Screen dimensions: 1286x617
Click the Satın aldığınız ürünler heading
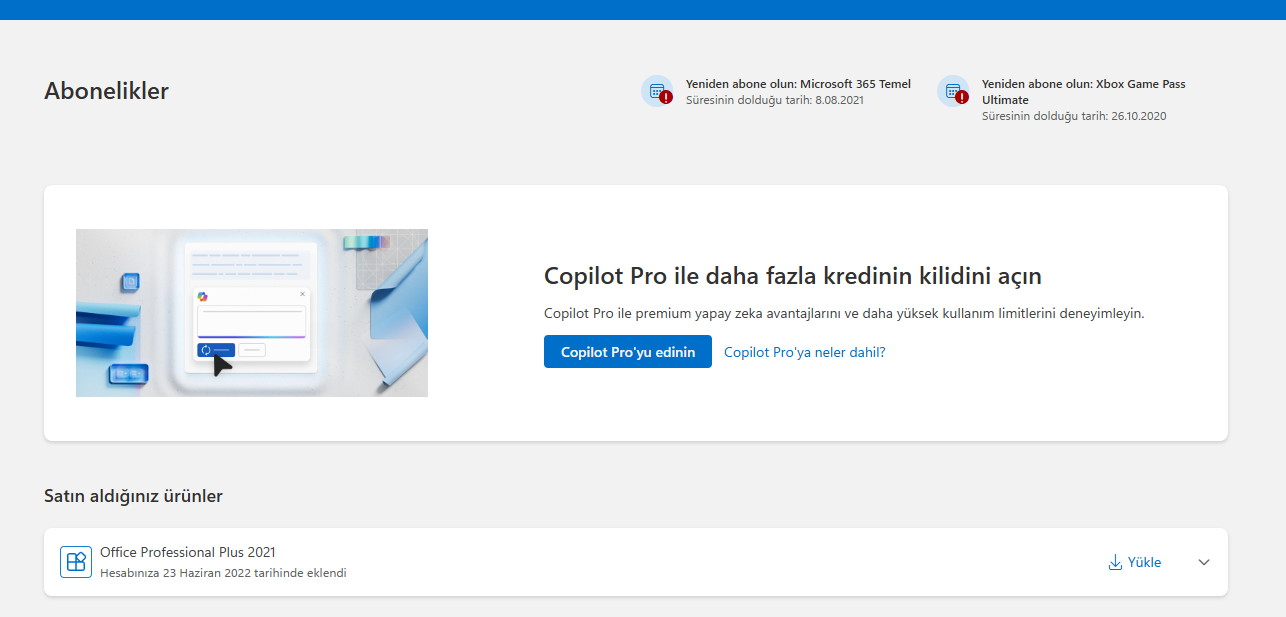[x=133, y=496]
